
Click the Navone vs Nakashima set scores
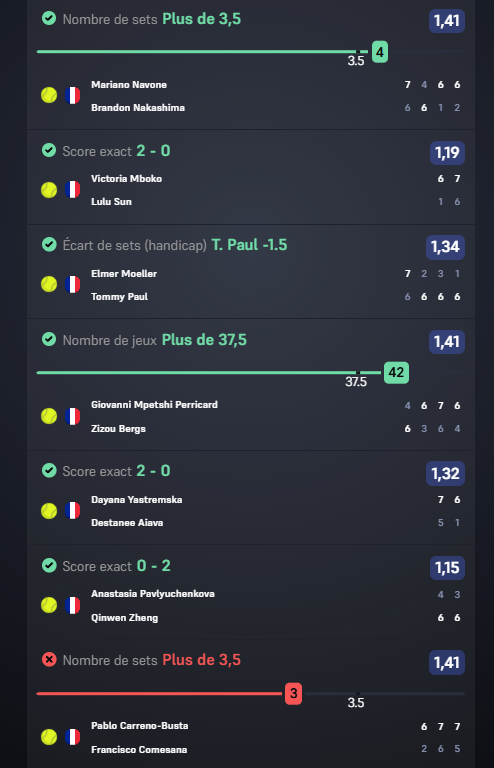[x=432, y=96]
